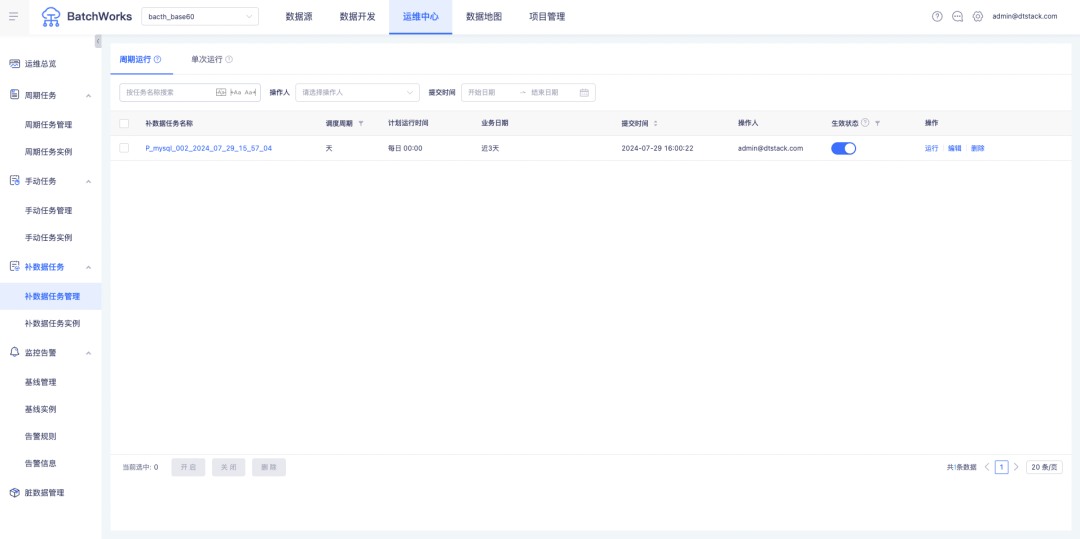The width and height of the screenshot is (1080, 539).
Task: Switch to the 单次运行 tab
Action: [207, 60]
